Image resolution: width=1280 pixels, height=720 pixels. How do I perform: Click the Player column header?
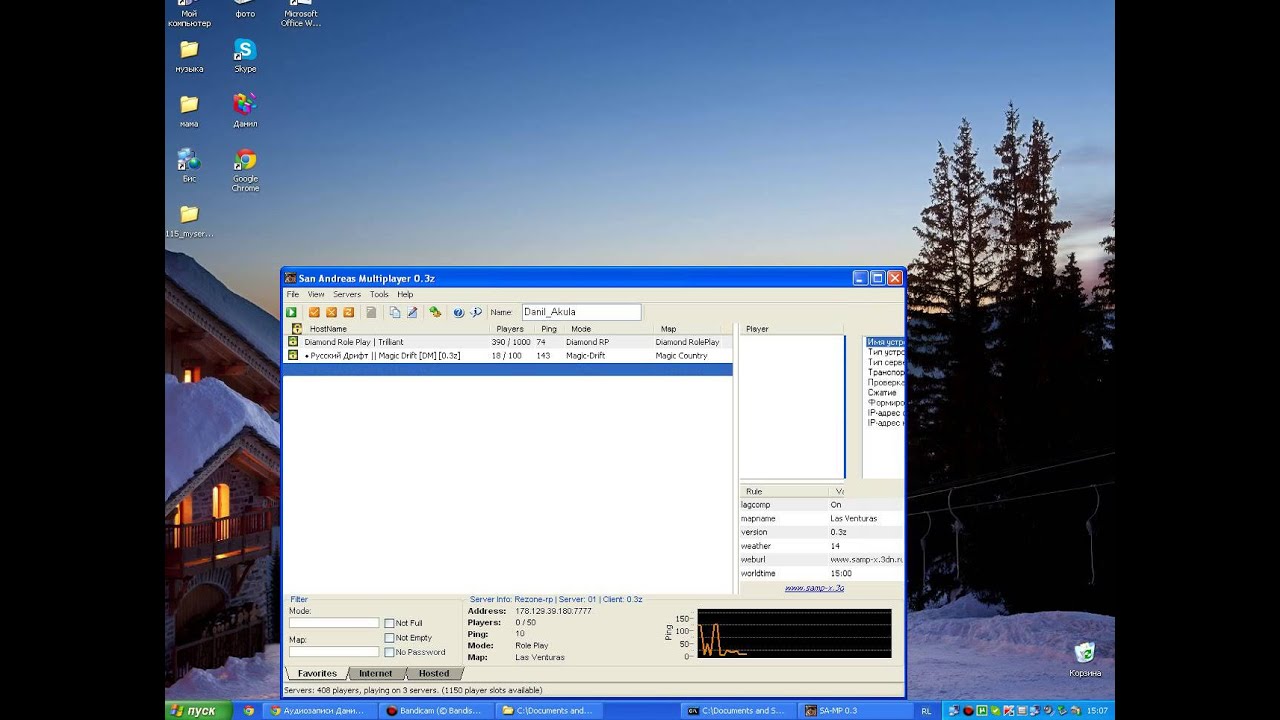coord(790,328)
